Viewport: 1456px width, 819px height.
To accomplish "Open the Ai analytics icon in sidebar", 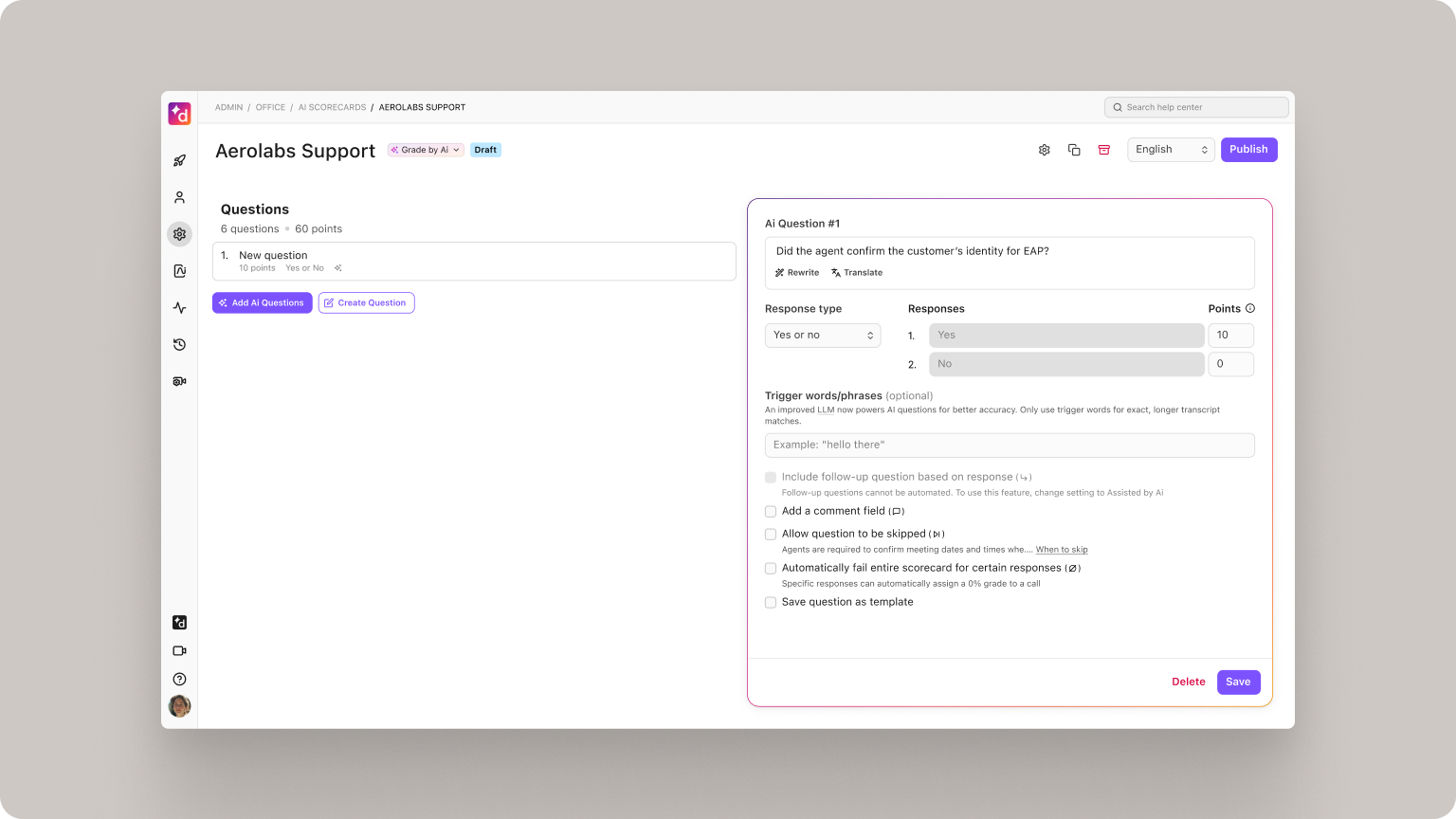I will (x=179, y=271).
